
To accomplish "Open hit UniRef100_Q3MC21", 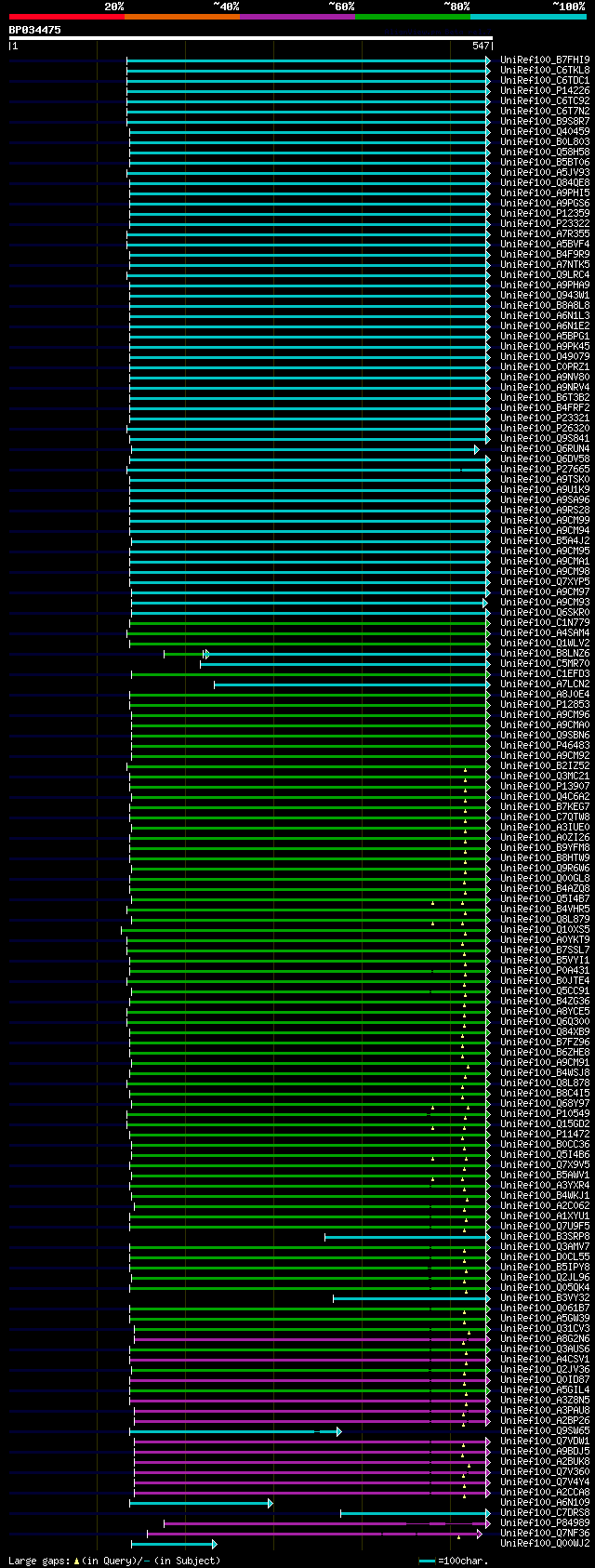I will [545, 776].
